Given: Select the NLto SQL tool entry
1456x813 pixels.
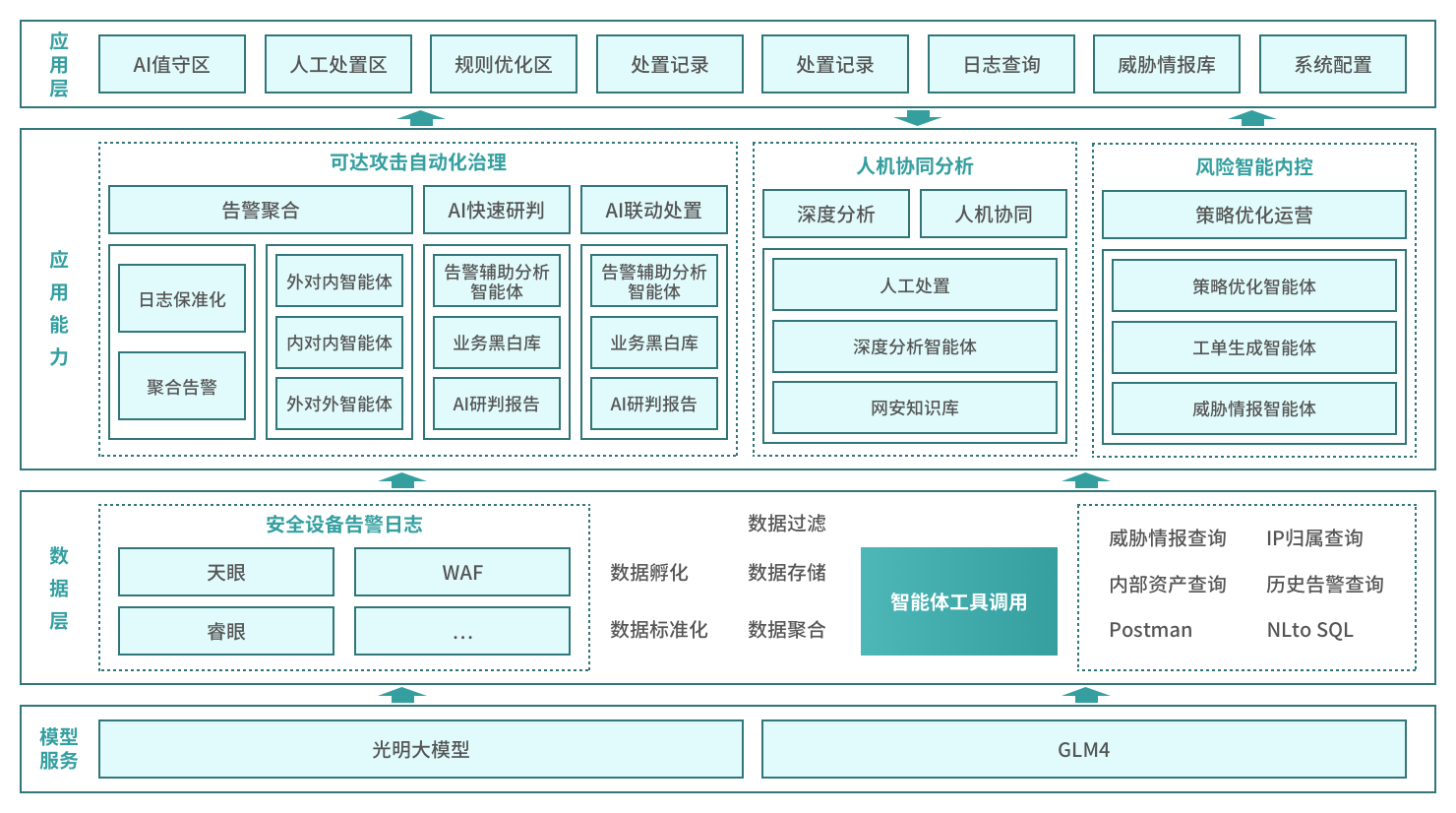Looking at the screenshot, I should tap(1311, 630).
